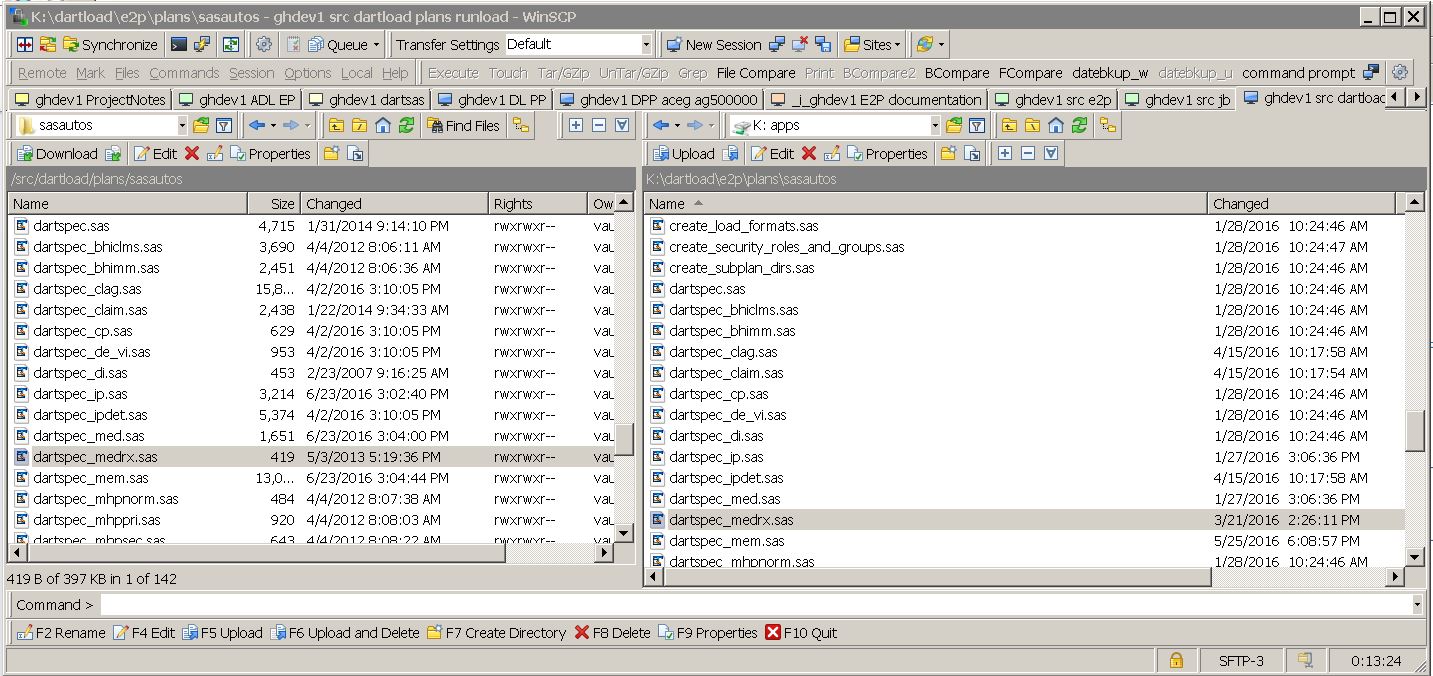Click the Synchronize toolbar button

pyautogui.click(x=109, y=45)
